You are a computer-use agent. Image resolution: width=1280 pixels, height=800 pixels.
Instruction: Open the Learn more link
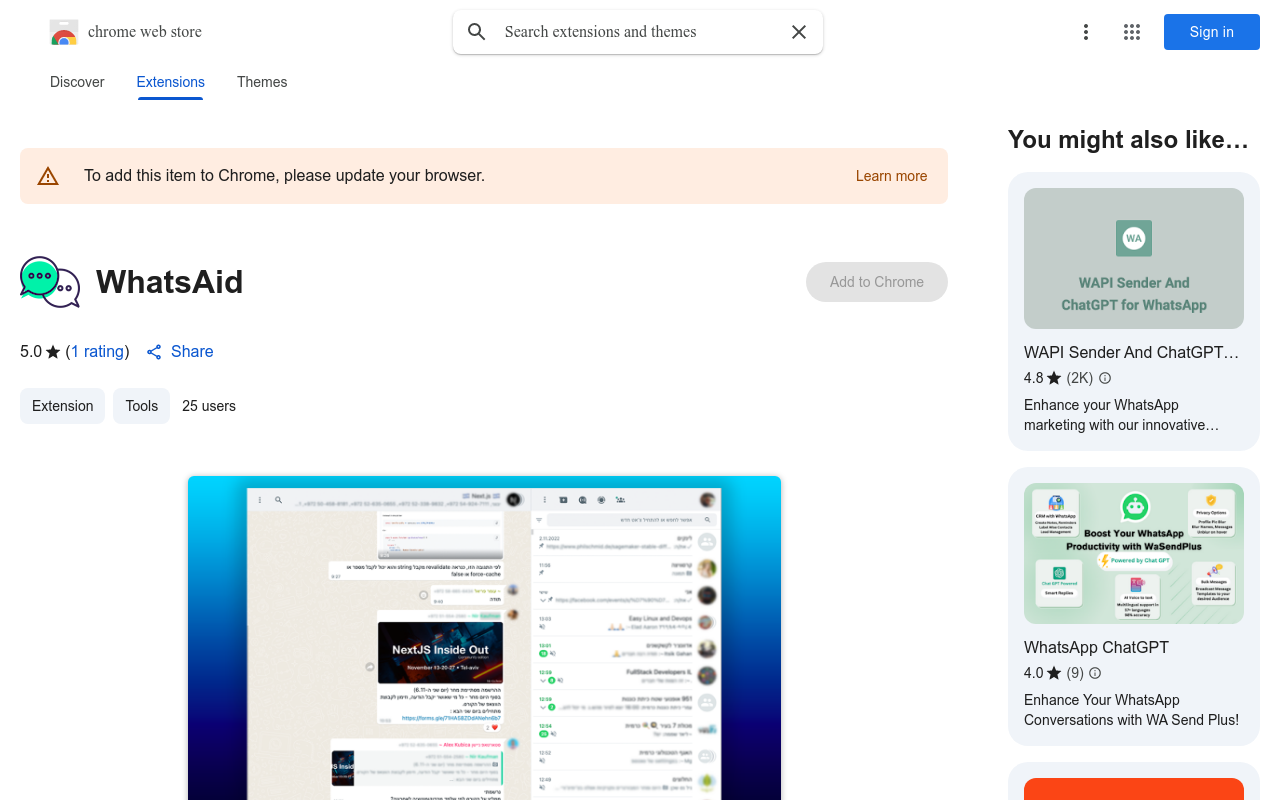(891, 176)
